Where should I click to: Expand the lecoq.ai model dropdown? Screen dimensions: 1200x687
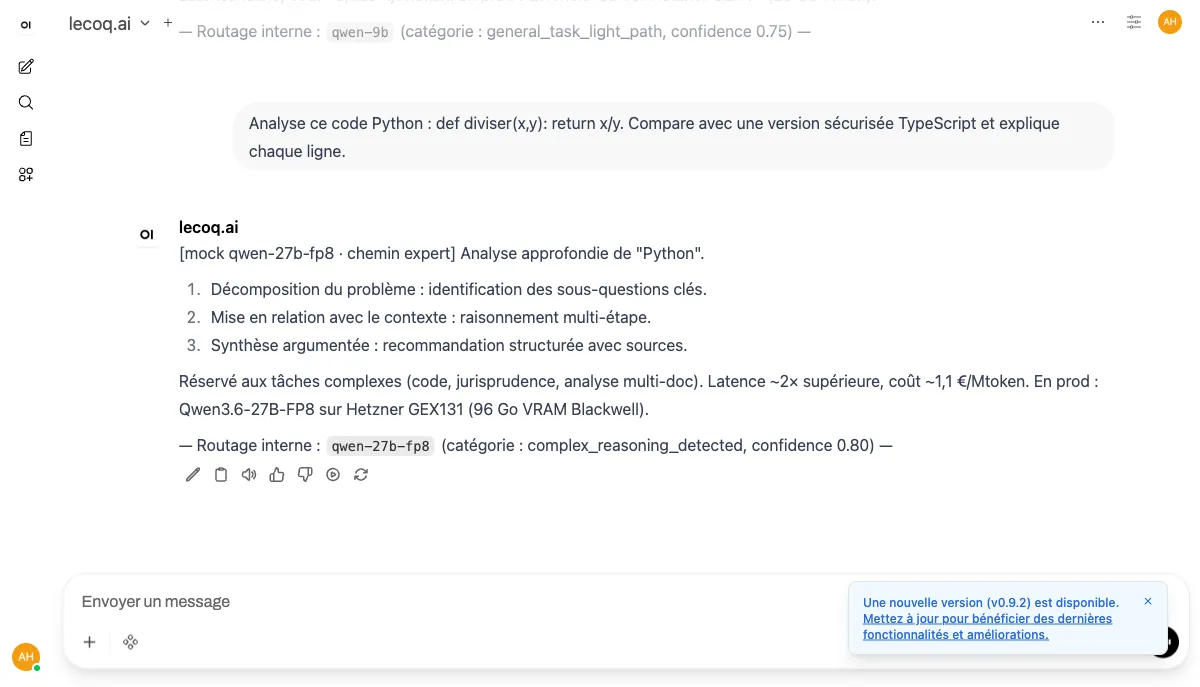point(108,23)
